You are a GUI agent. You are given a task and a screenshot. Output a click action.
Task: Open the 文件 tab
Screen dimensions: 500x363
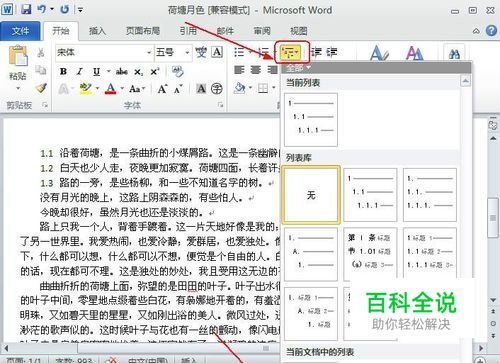point(20,31)
